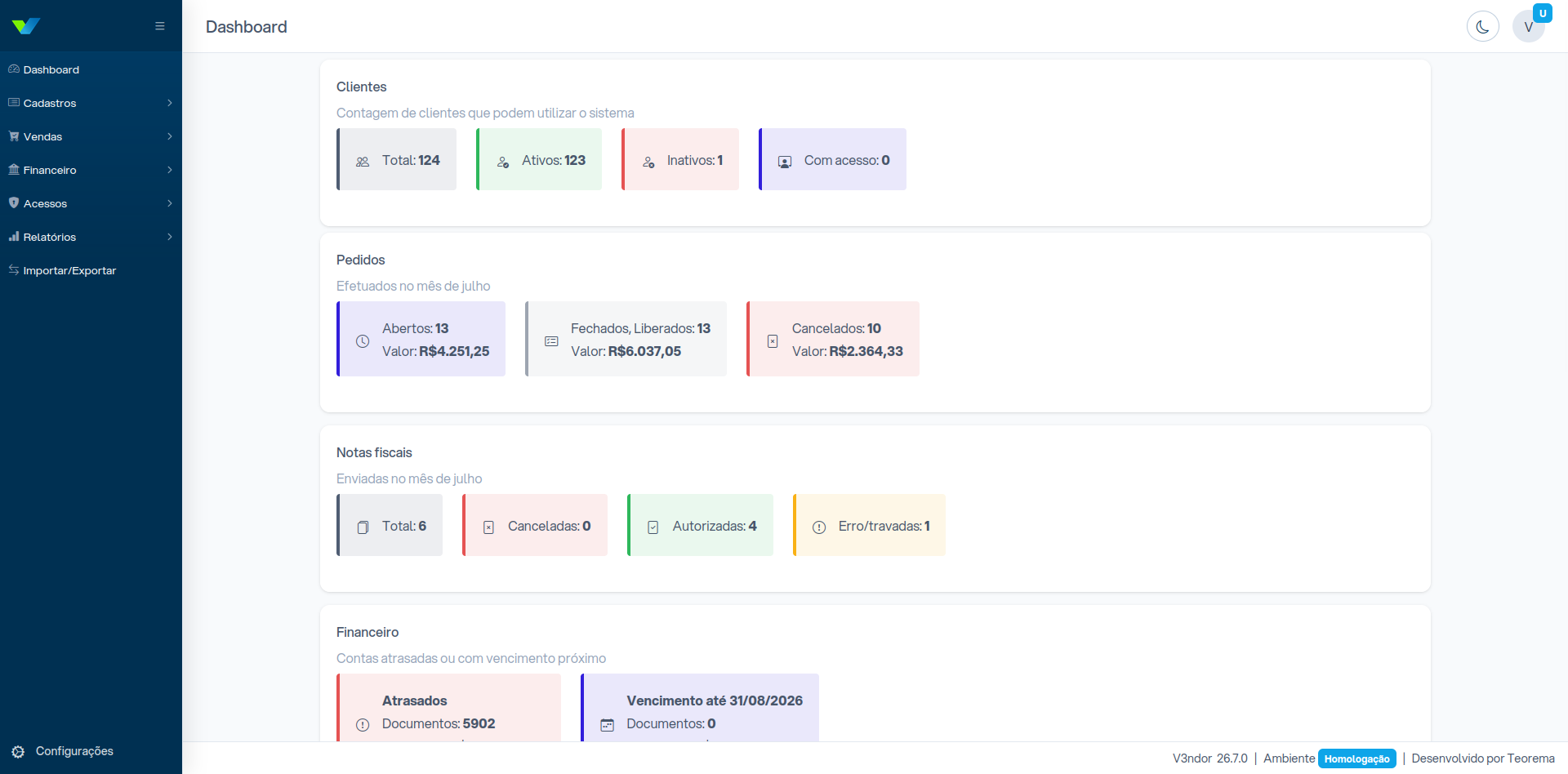This screenshot has width=1568, height=774.
Task: Click the Configurações gear icon
Action: pyautogui.click(x=18, y=751)
